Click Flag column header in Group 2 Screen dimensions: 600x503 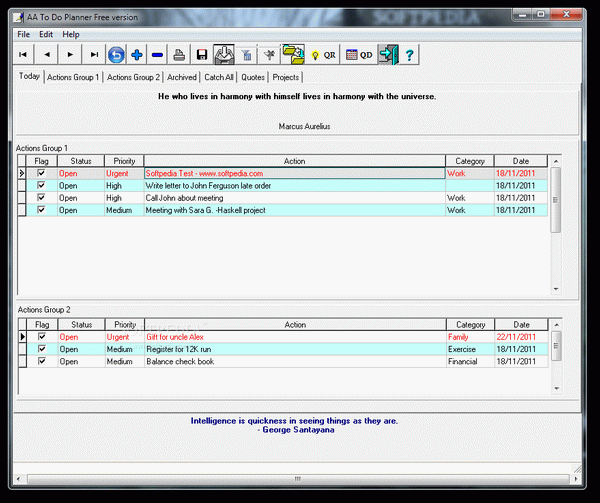(42, 325)
